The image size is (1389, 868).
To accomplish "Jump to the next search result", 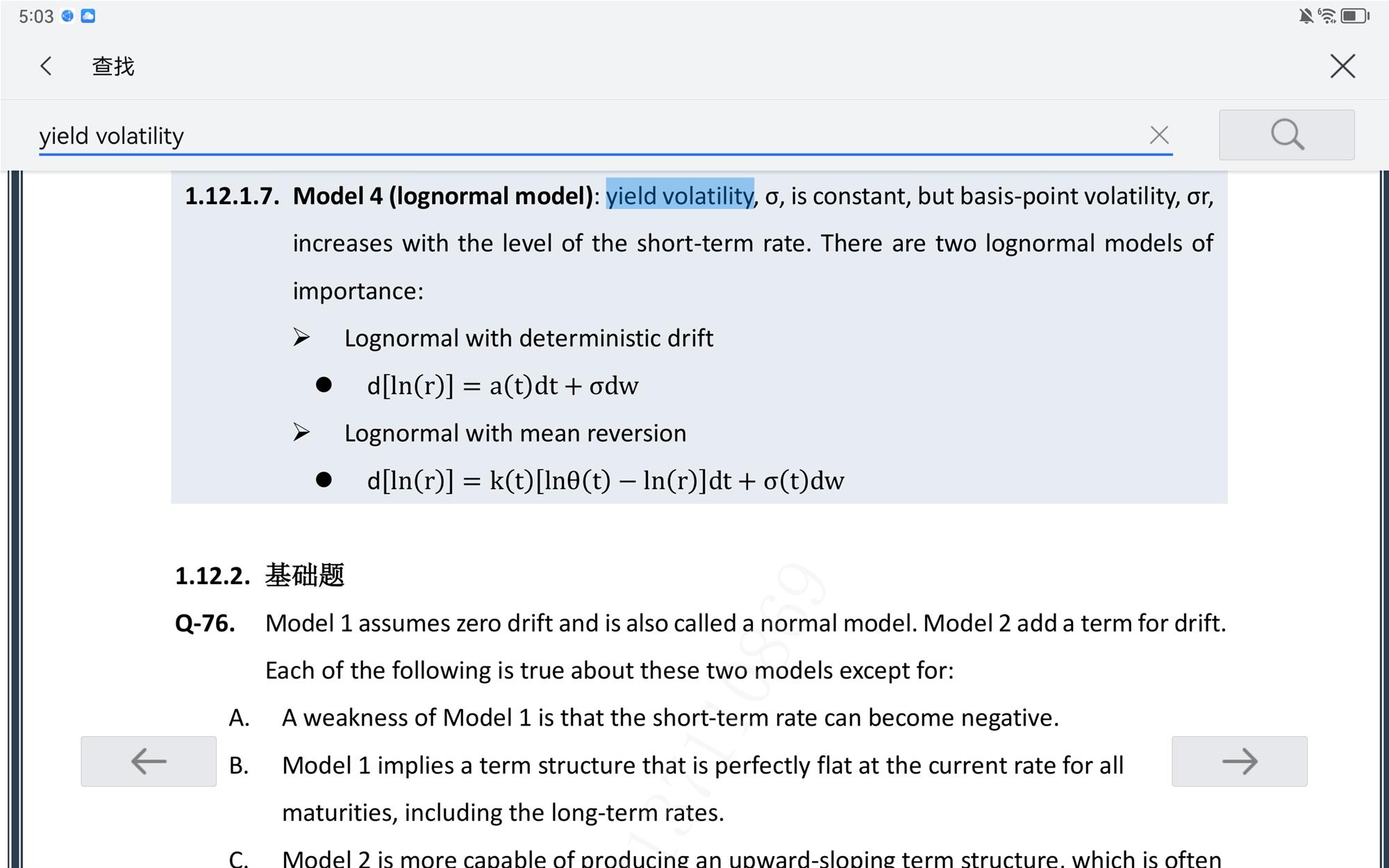I will (x=1239, y=761).
